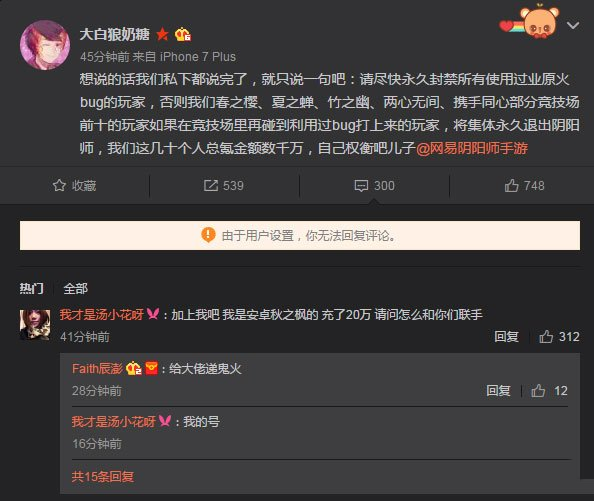The width and height of the screenshot is (594, 501).
Task: Like the post with 748 thumbs-up
Action: point(511,186)
